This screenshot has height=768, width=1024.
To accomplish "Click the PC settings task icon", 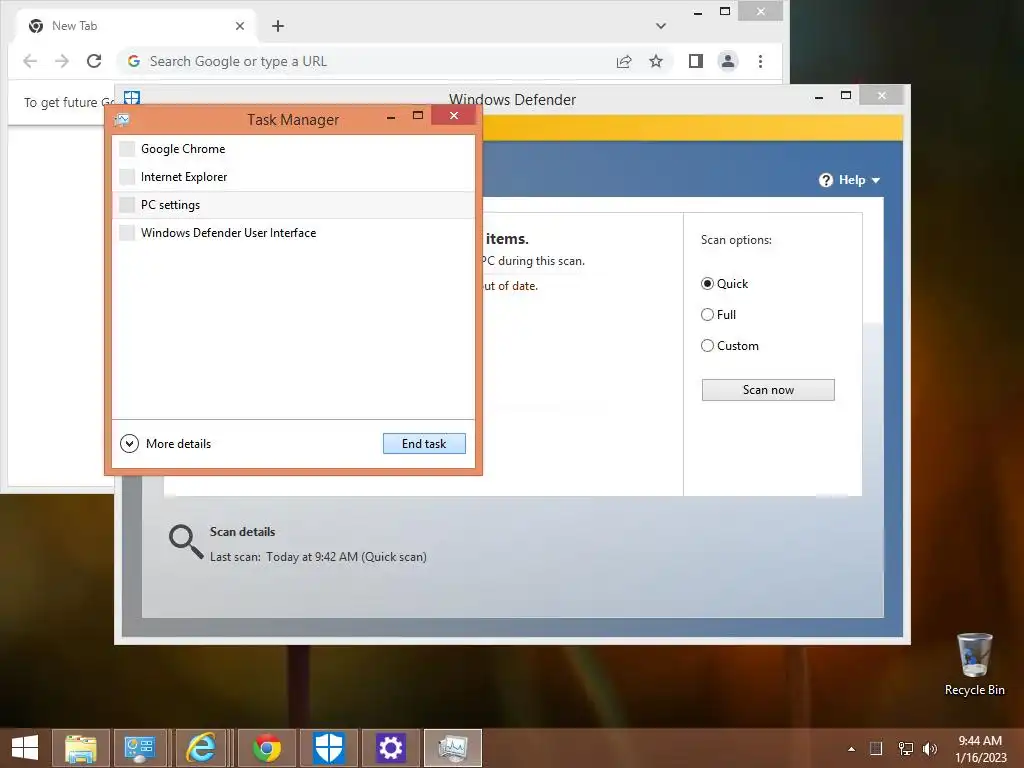I will (127, 205).
